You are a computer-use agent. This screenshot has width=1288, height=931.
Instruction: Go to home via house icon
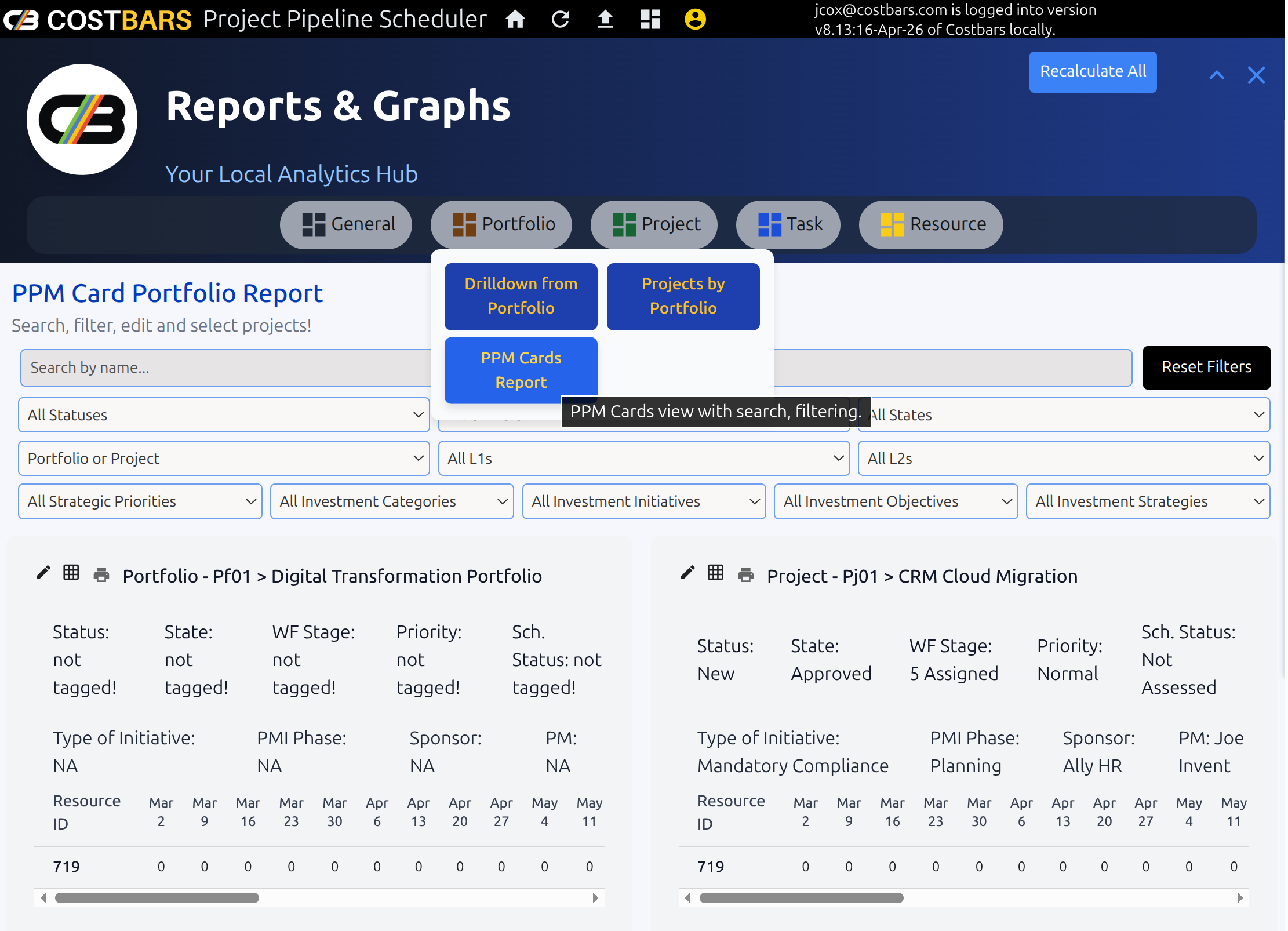pyautogui.click(x=515, y=20)
